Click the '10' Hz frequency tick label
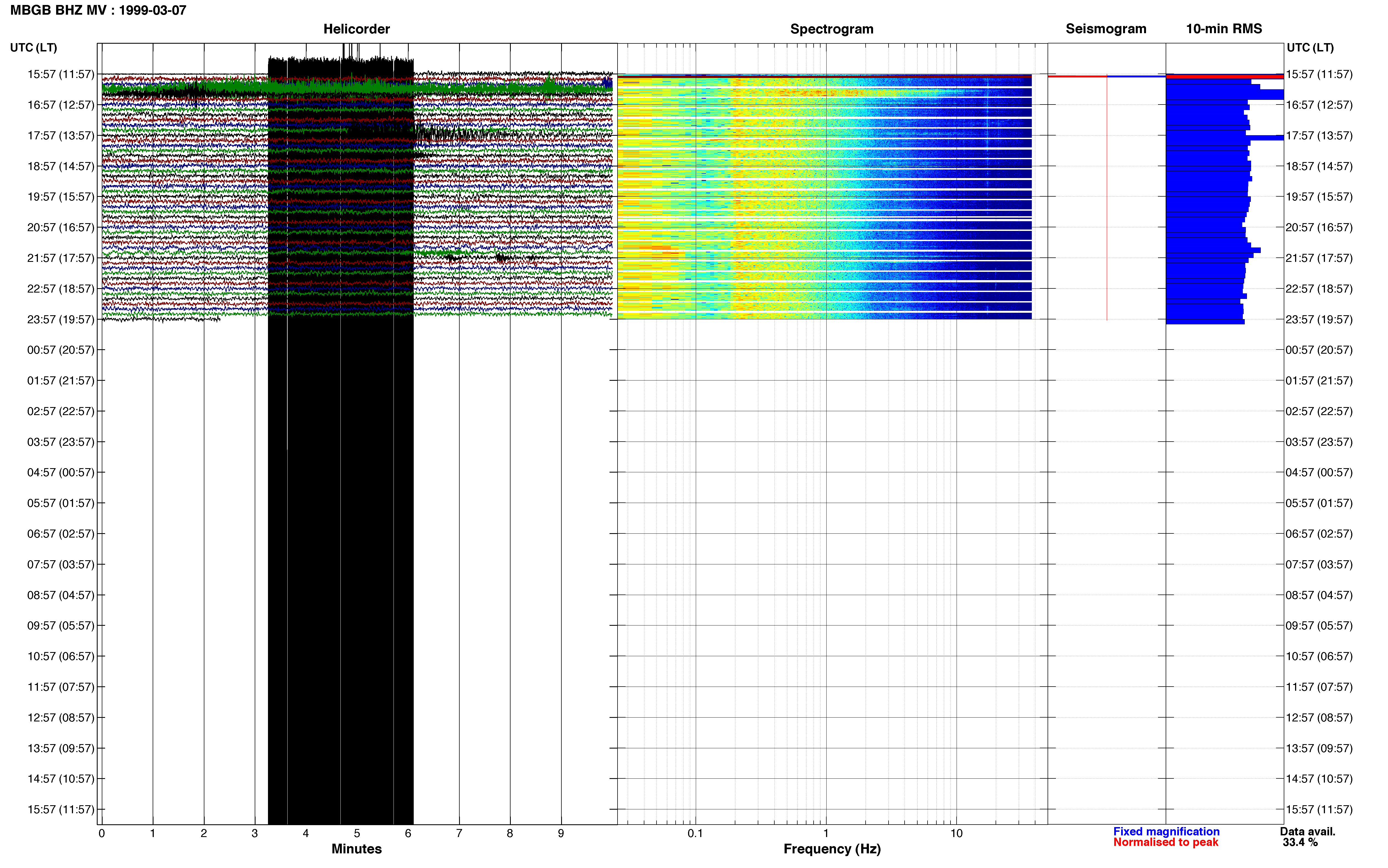Image resolution: width=1388 pixels, height=868 pixels. pos(956,833)
